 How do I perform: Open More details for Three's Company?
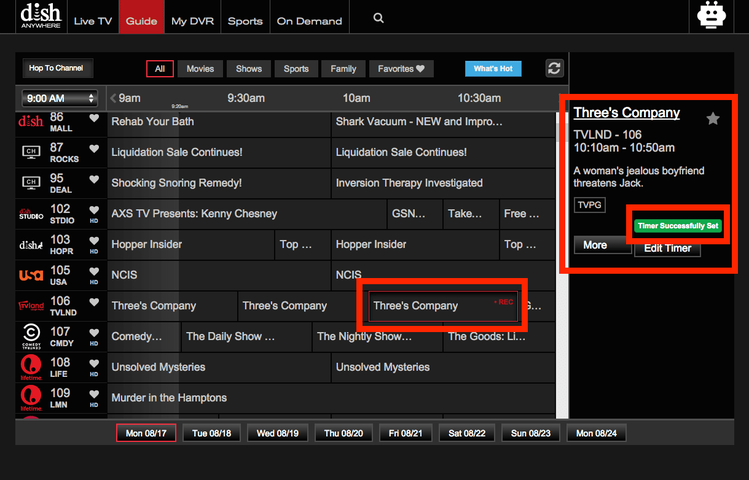[602, 245]
